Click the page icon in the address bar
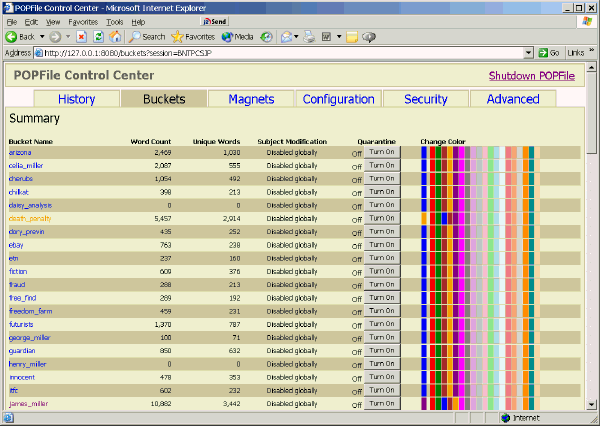The width and height of the screenshot is (600, 426). pos(39,53)
